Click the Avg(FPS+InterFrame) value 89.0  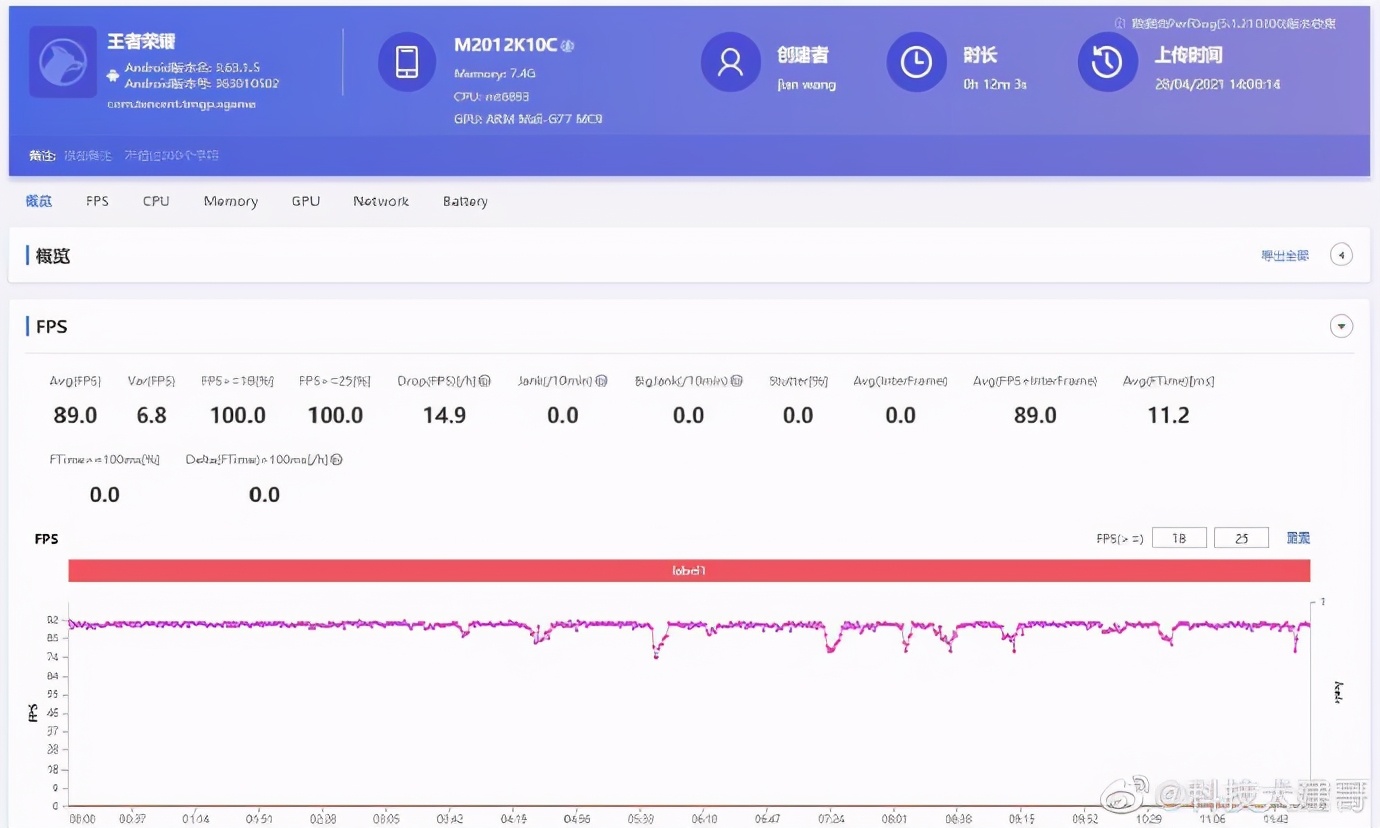[1035, 415]
